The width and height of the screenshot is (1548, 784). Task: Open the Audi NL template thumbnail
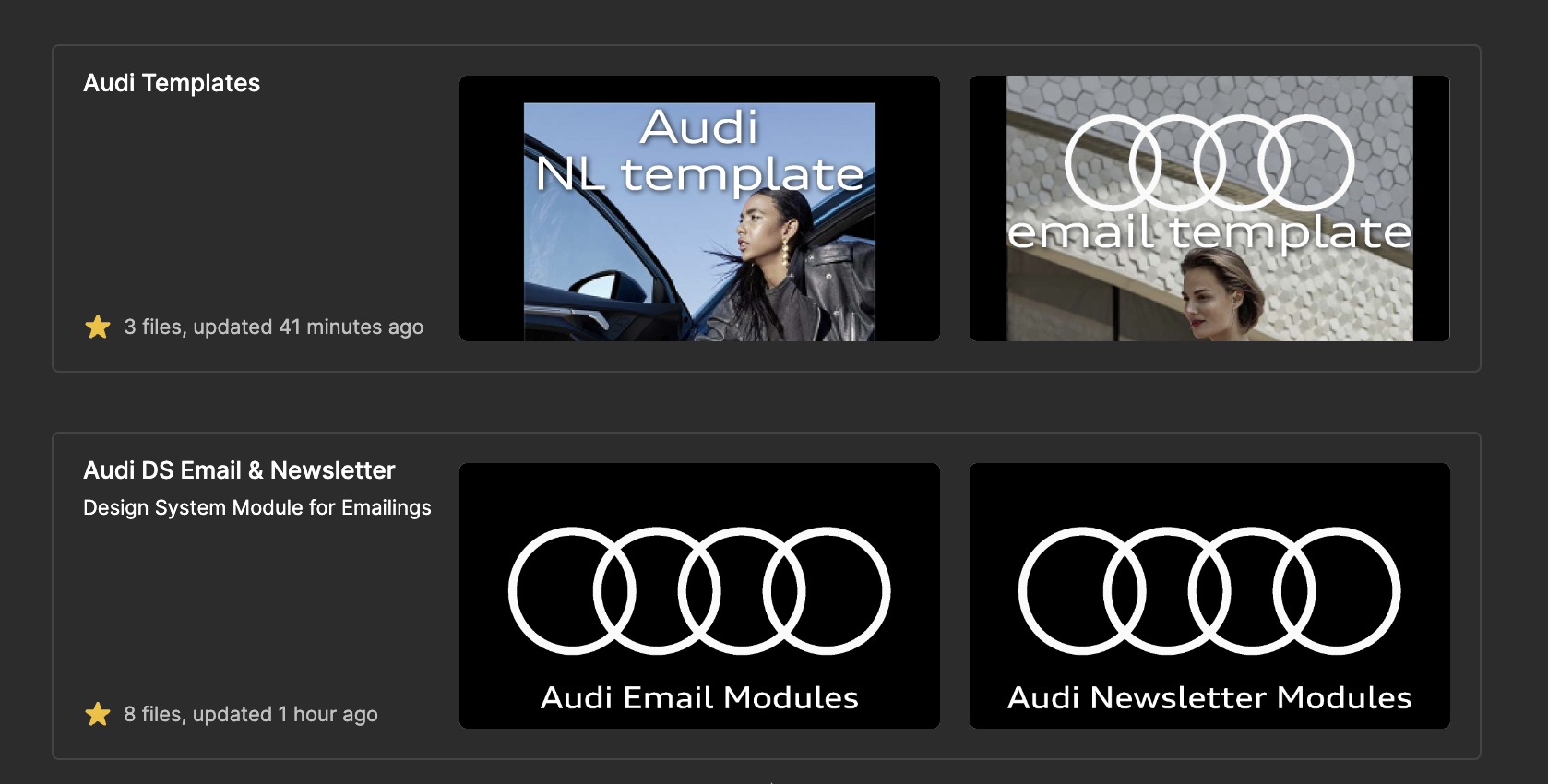point(699,208)
